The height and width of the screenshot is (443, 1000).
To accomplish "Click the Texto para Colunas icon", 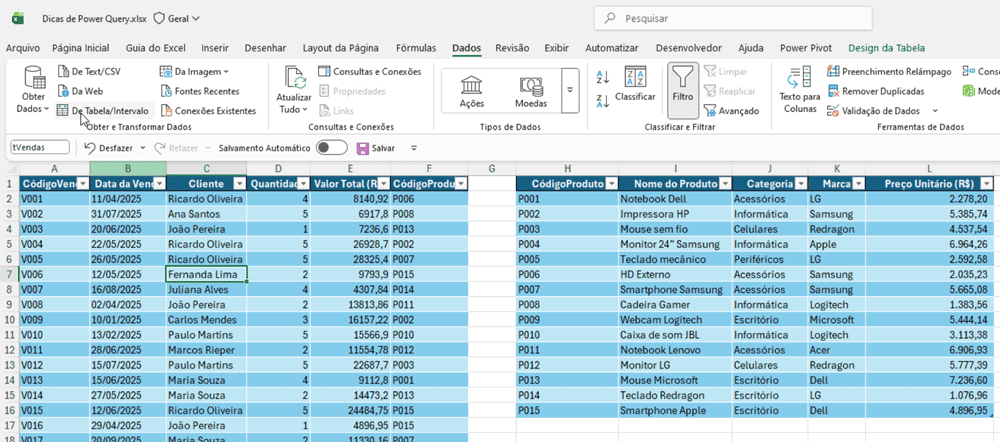I will 799,78.
